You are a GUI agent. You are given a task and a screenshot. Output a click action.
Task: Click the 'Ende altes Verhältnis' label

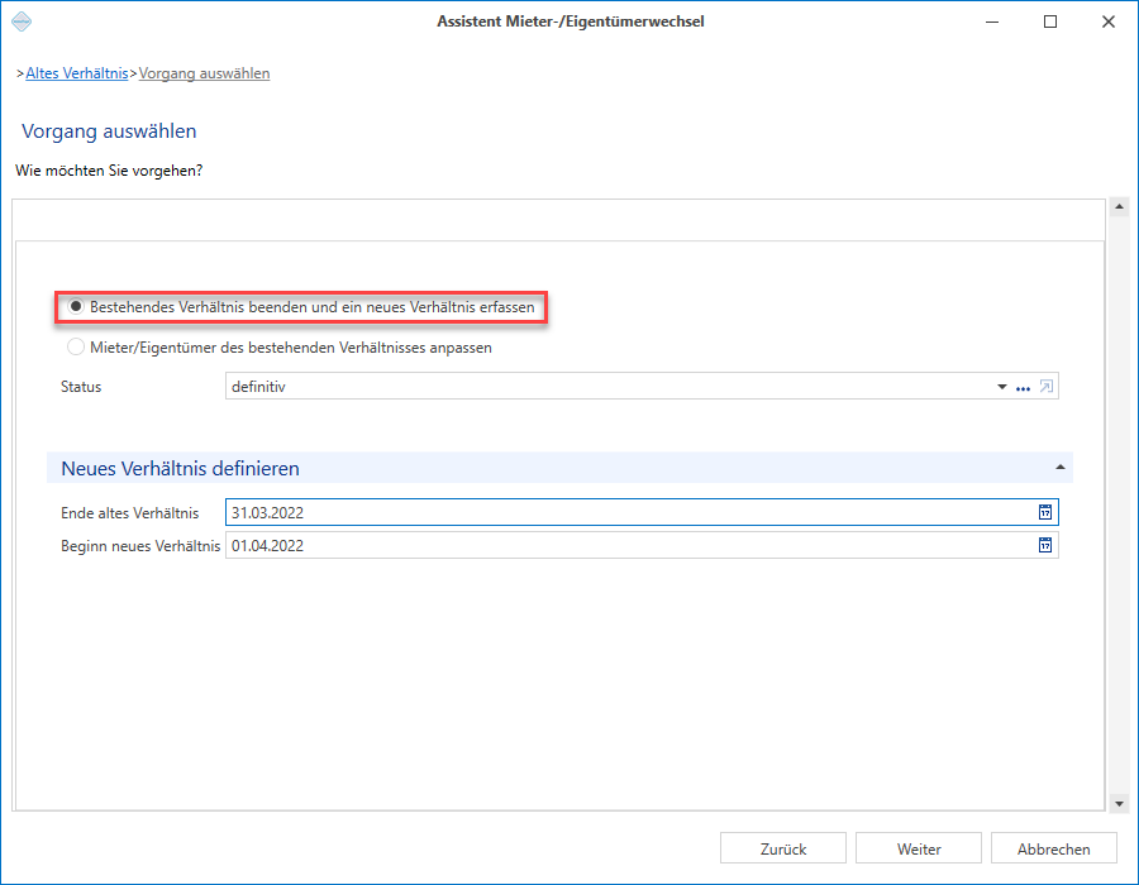[129, 513]
